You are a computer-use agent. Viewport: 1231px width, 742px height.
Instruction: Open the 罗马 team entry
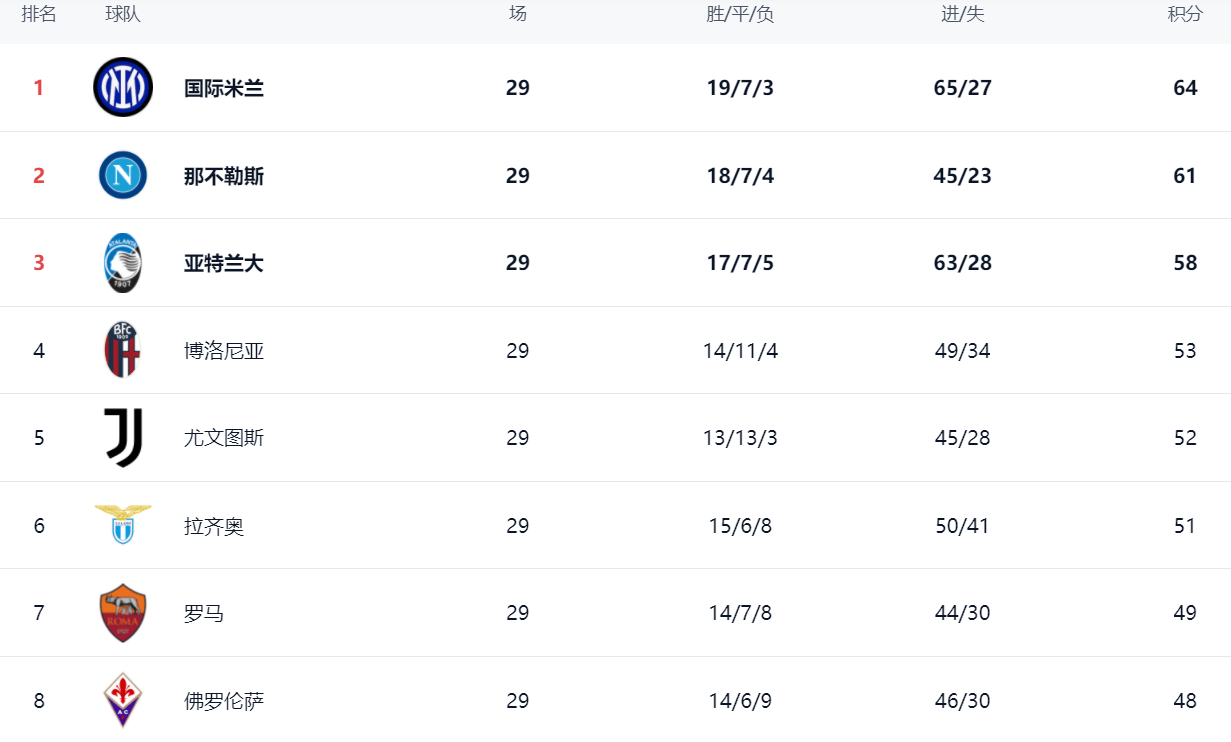(204, 613)
